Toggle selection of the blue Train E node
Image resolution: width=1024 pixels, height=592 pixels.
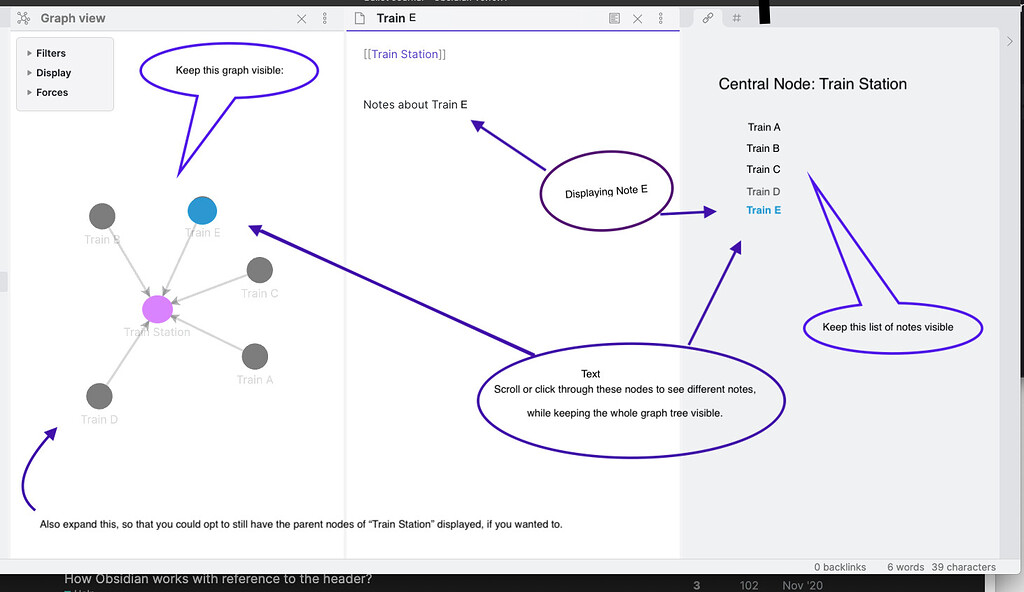click(202, 210)
